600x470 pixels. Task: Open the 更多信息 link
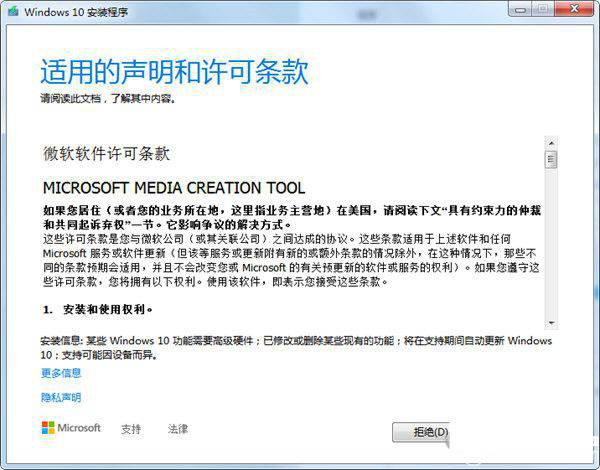coord(61,373)
